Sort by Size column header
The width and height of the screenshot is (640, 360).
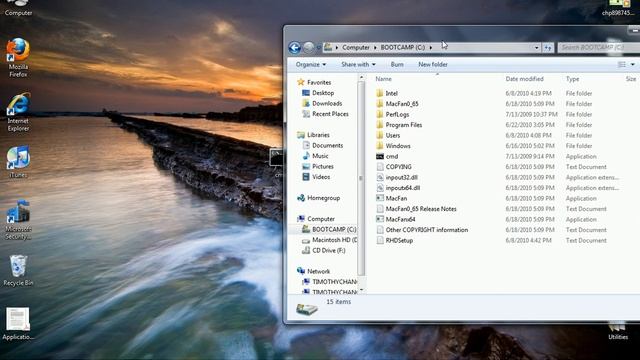click(631, 79)
